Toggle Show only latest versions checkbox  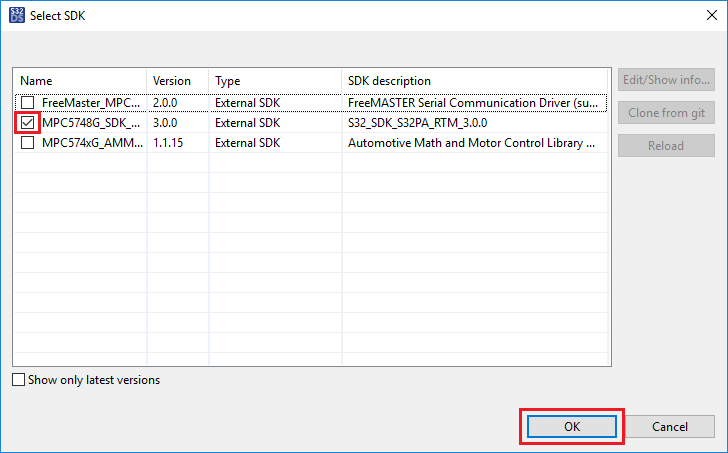pyautogui.click(x=19, y=380)
